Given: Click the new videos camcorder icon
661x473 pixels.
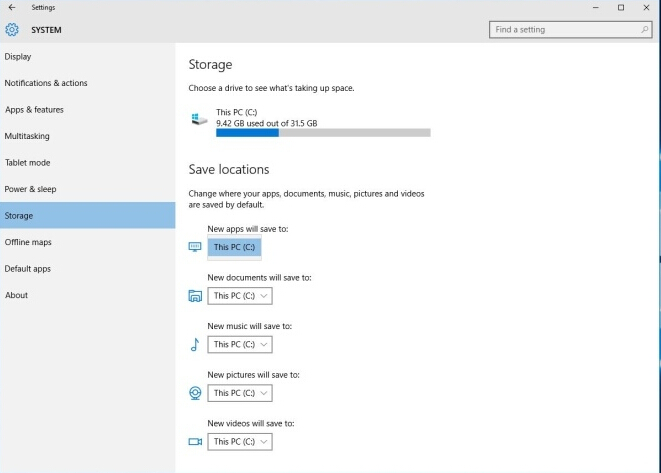Looking at the screenshot, I should (195, 441).
